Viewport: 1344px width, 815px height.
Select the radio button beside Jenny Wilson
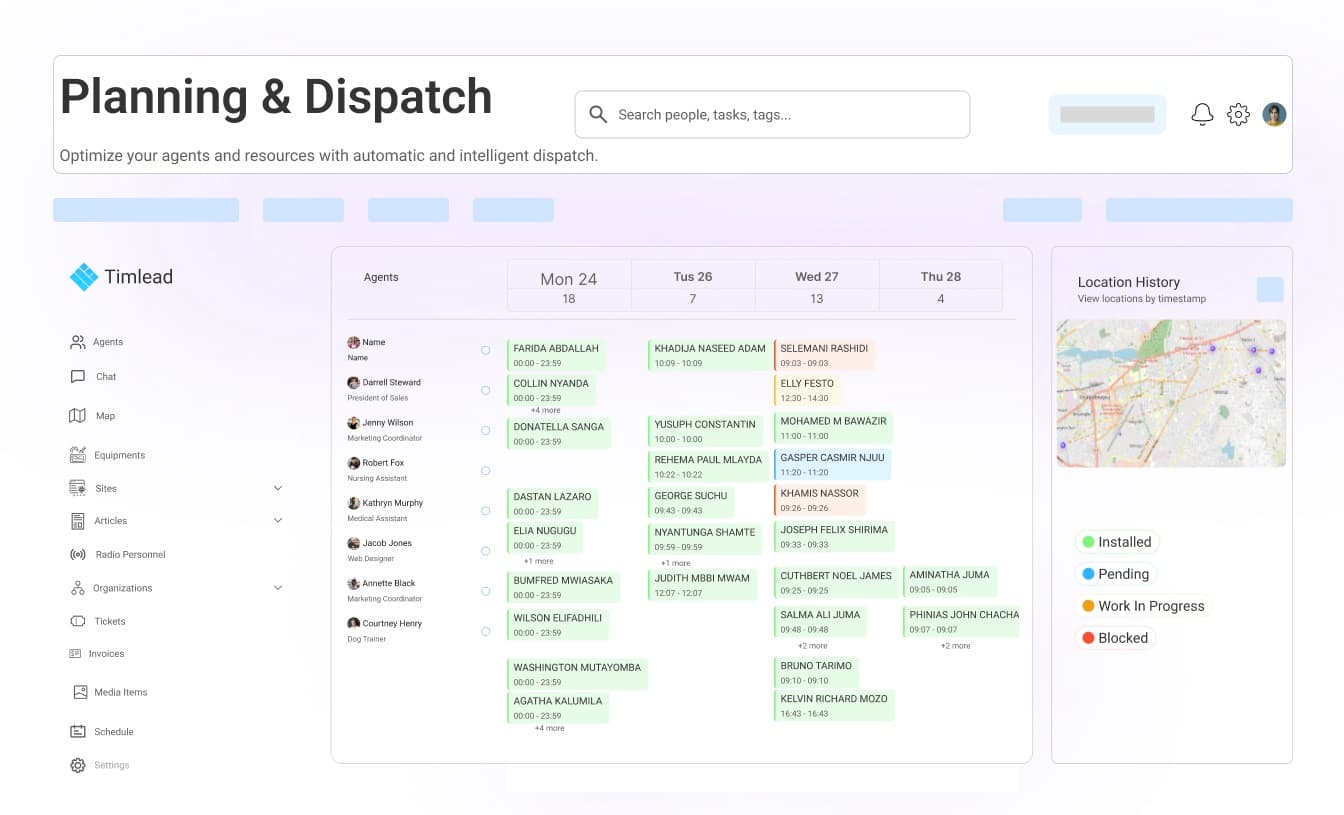486,430
